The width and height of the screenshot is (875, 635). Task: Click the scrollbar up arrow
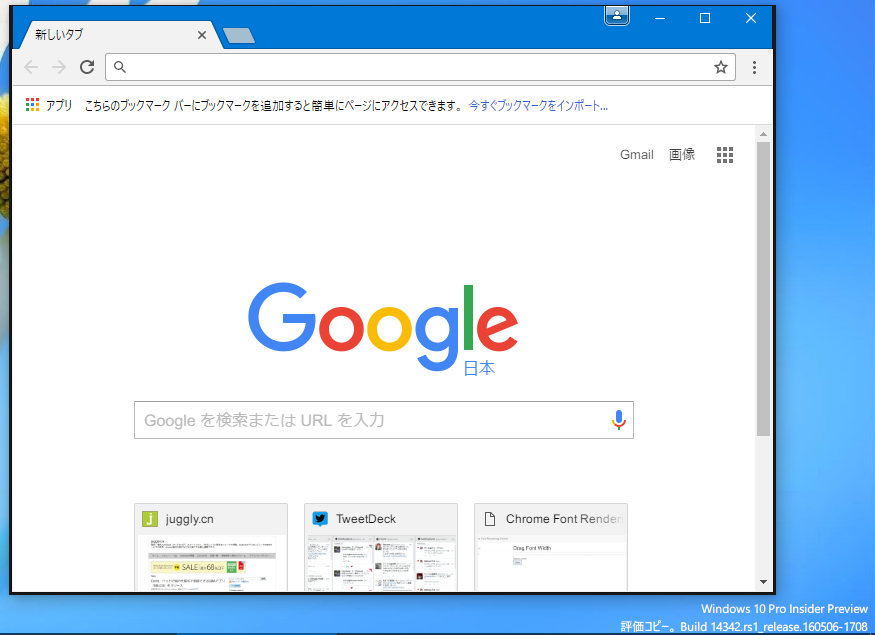point(763,134)
